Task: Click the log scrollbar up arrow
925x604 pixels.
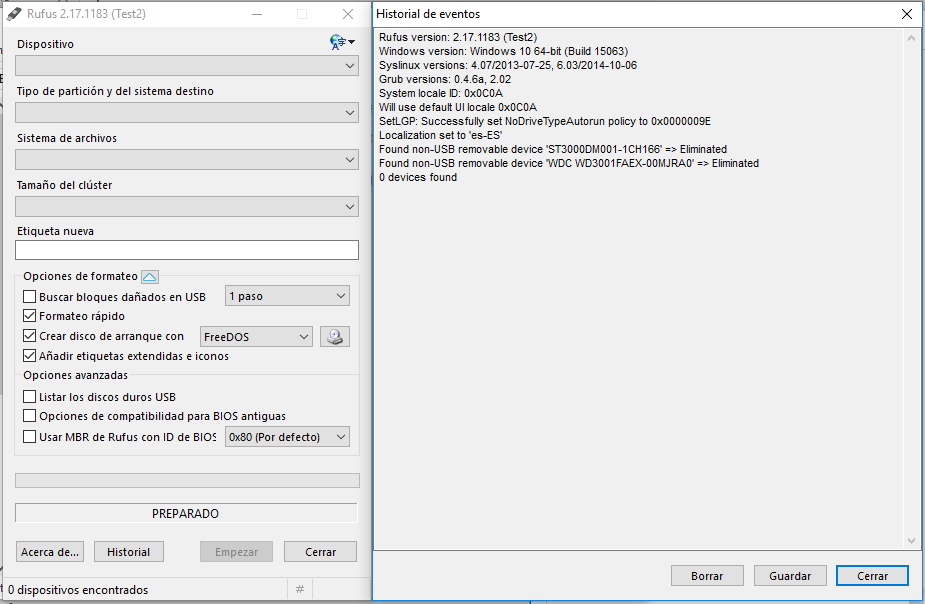Action: click(911, 38)
